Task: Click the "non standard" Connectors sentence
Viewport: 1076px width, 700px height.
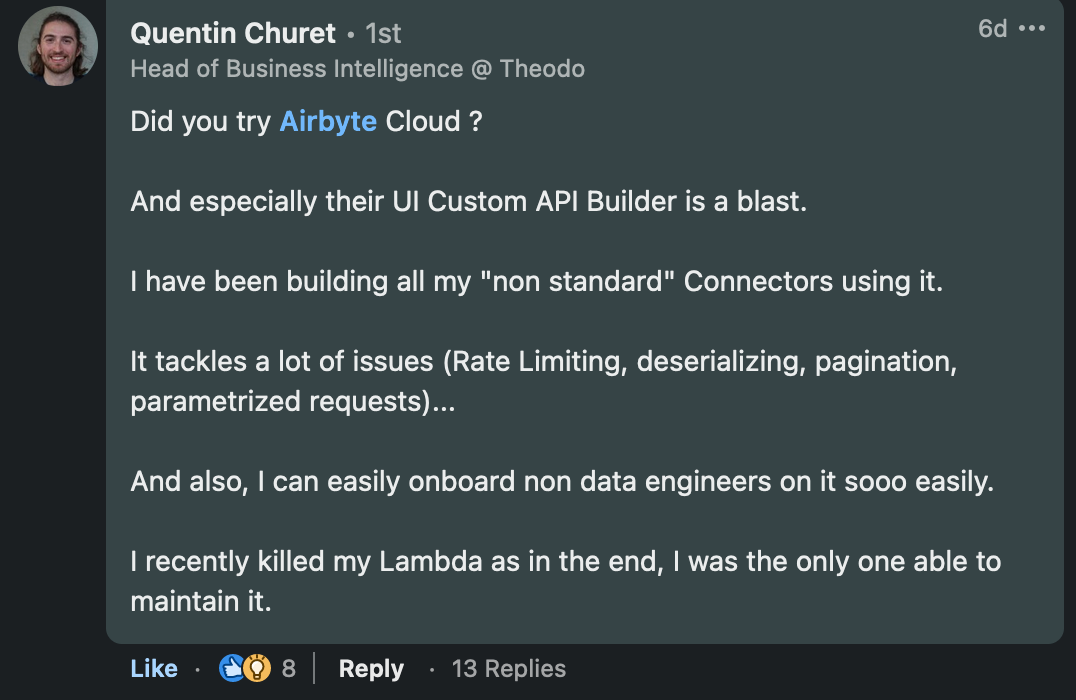Action: click(x=537, y=281)
